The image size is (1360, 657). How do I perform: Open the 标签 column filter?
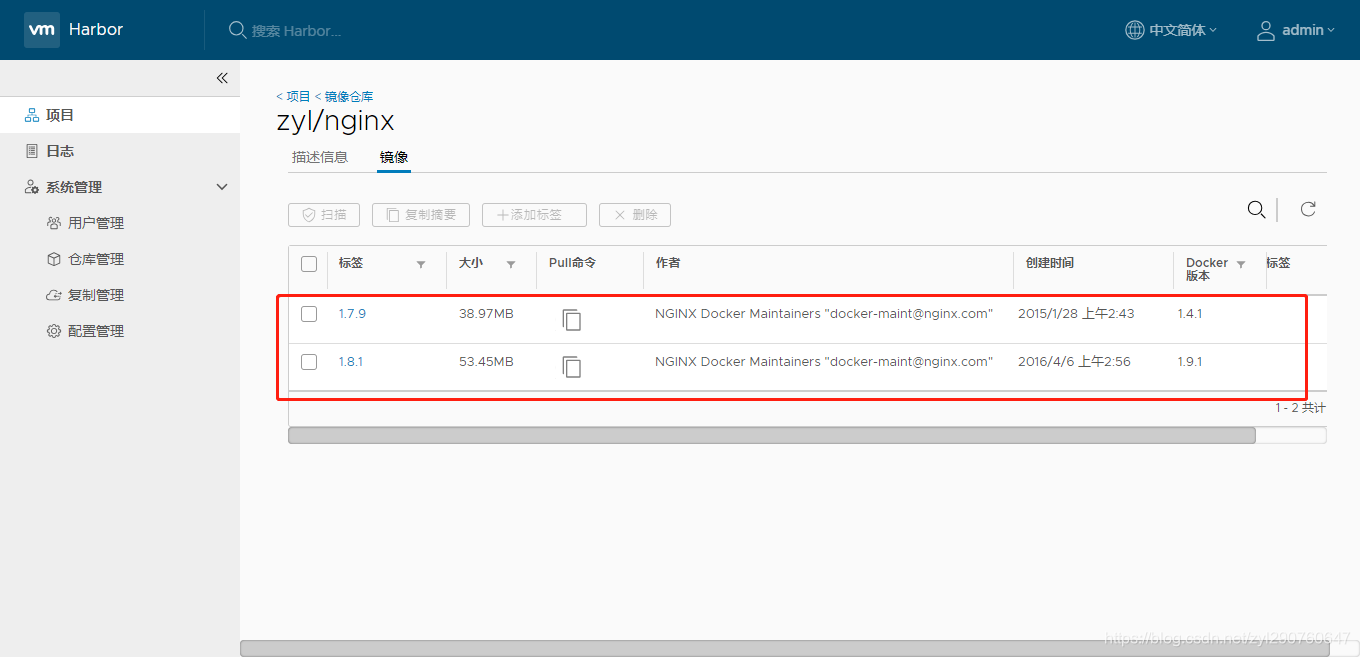point(421,264)
